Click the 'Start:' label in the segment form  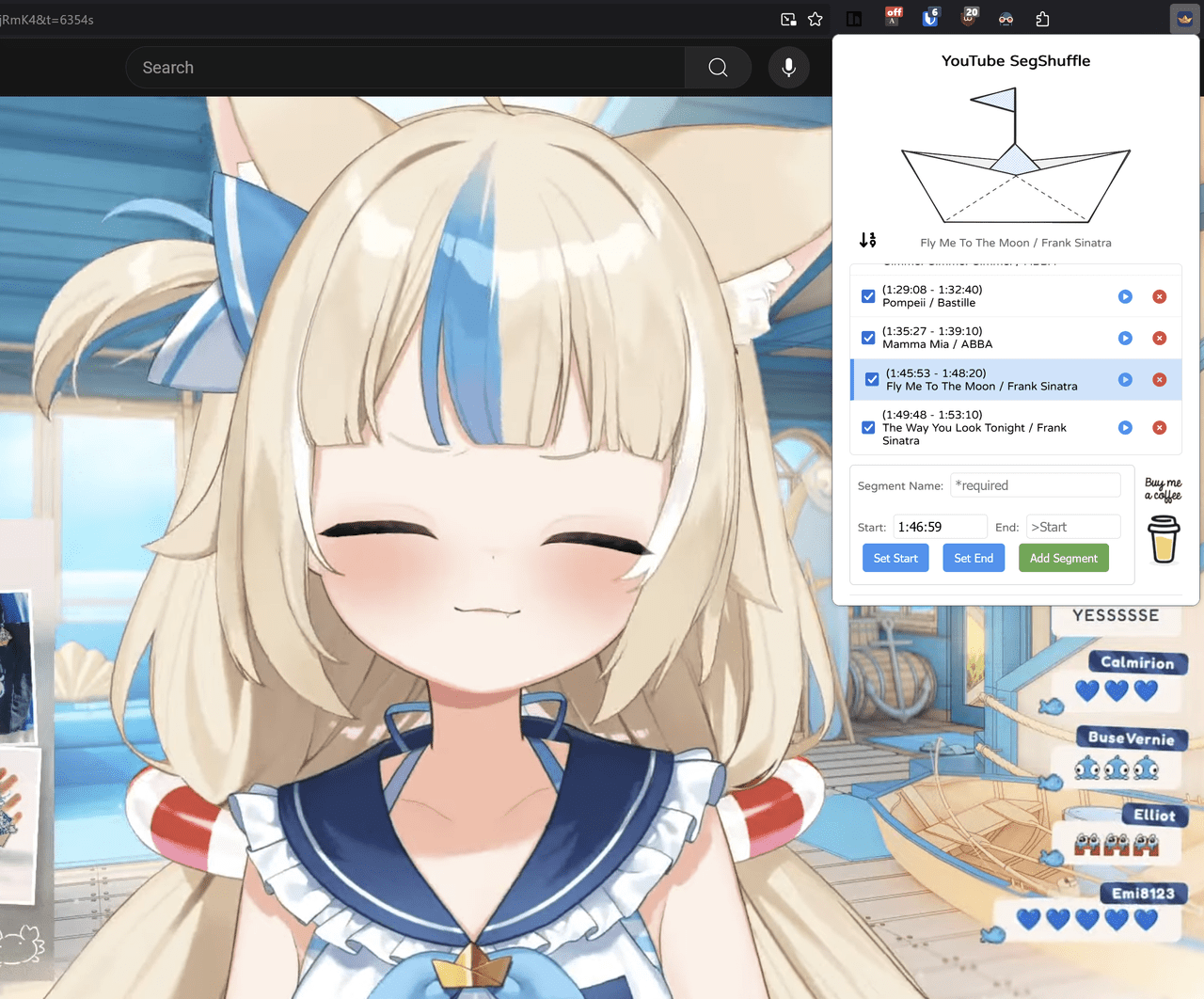click(x=872, y=528)
